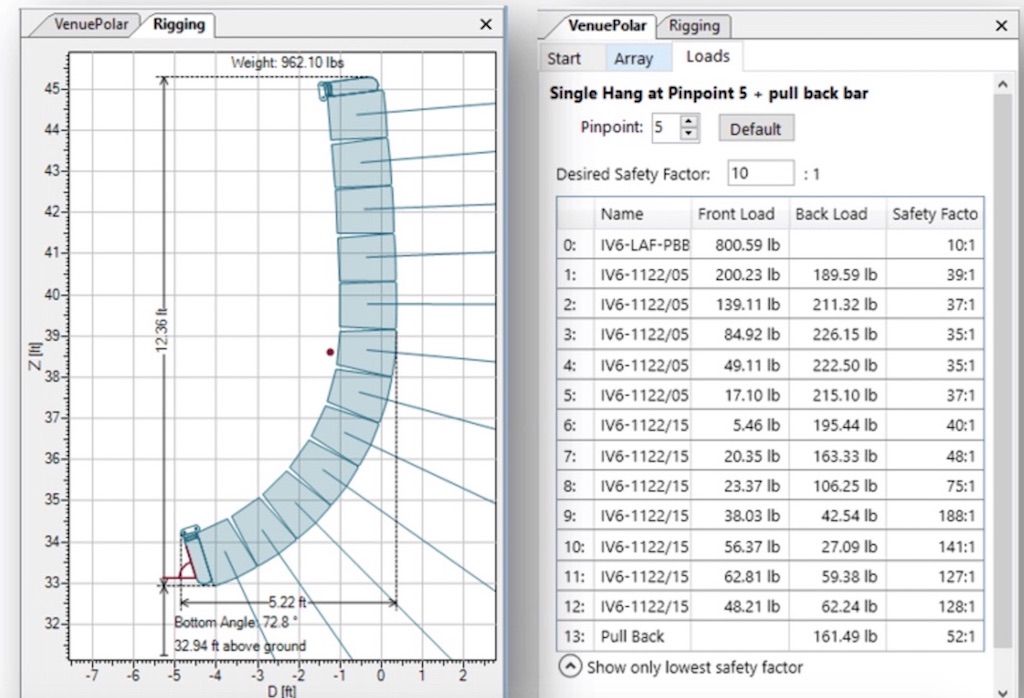Image resolution: width=1024 pixels, height=698 pixels.
Task: Increase the Pinpoint value with up arrow
Action: click(689, 122)
